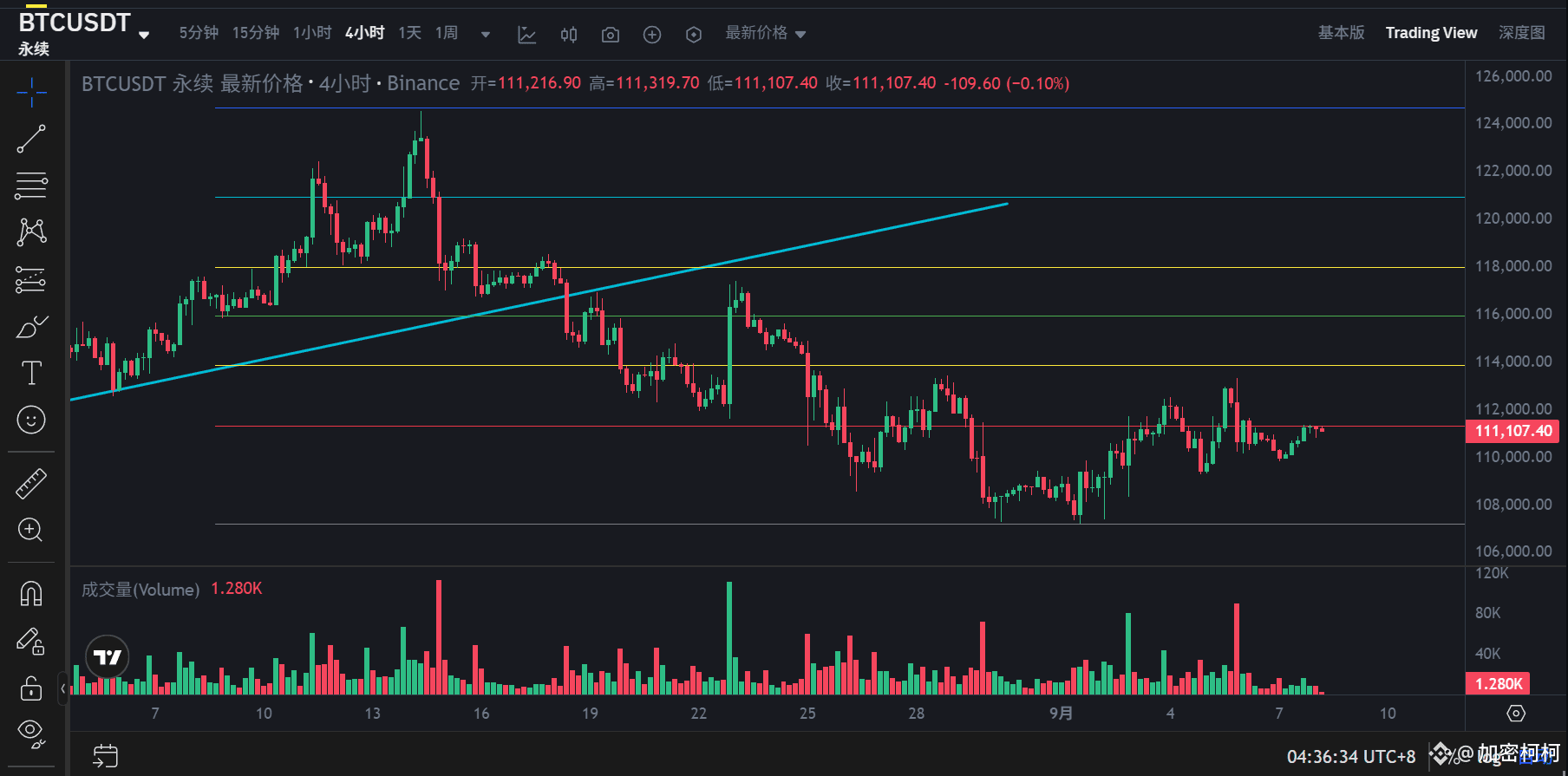Expand the BTCUSDT symbol dropdown
This screenshot has width=1568, height=776.
[x=144, y=35]
